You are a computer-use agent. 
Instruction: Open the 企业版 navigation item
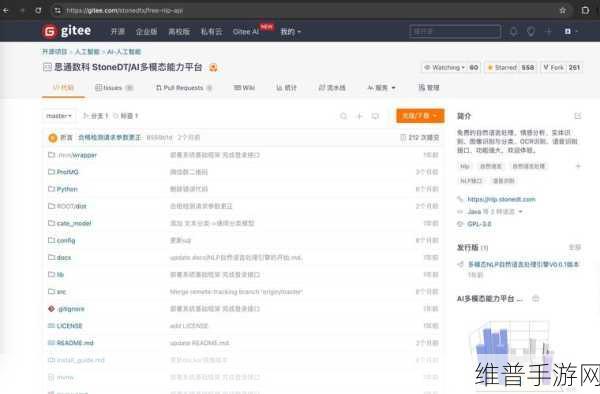pos(146,32)
